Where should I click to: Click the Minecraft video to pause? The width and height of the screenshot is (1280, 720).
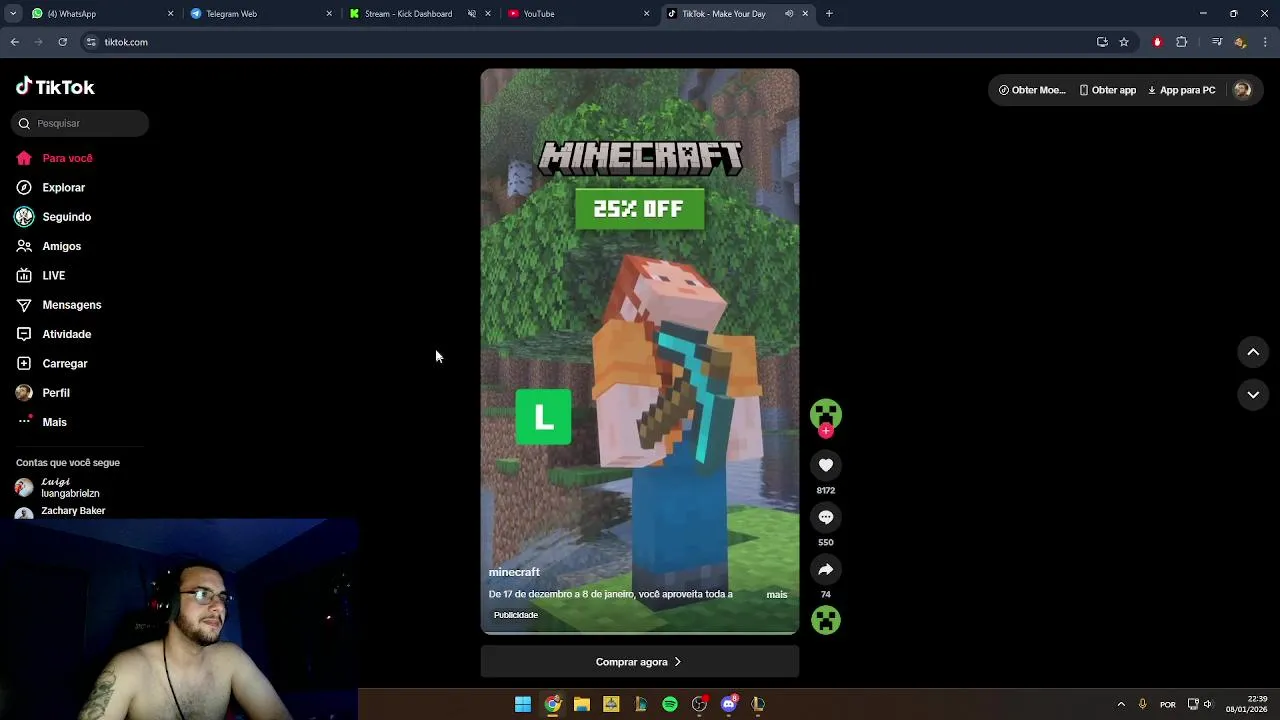640,350
